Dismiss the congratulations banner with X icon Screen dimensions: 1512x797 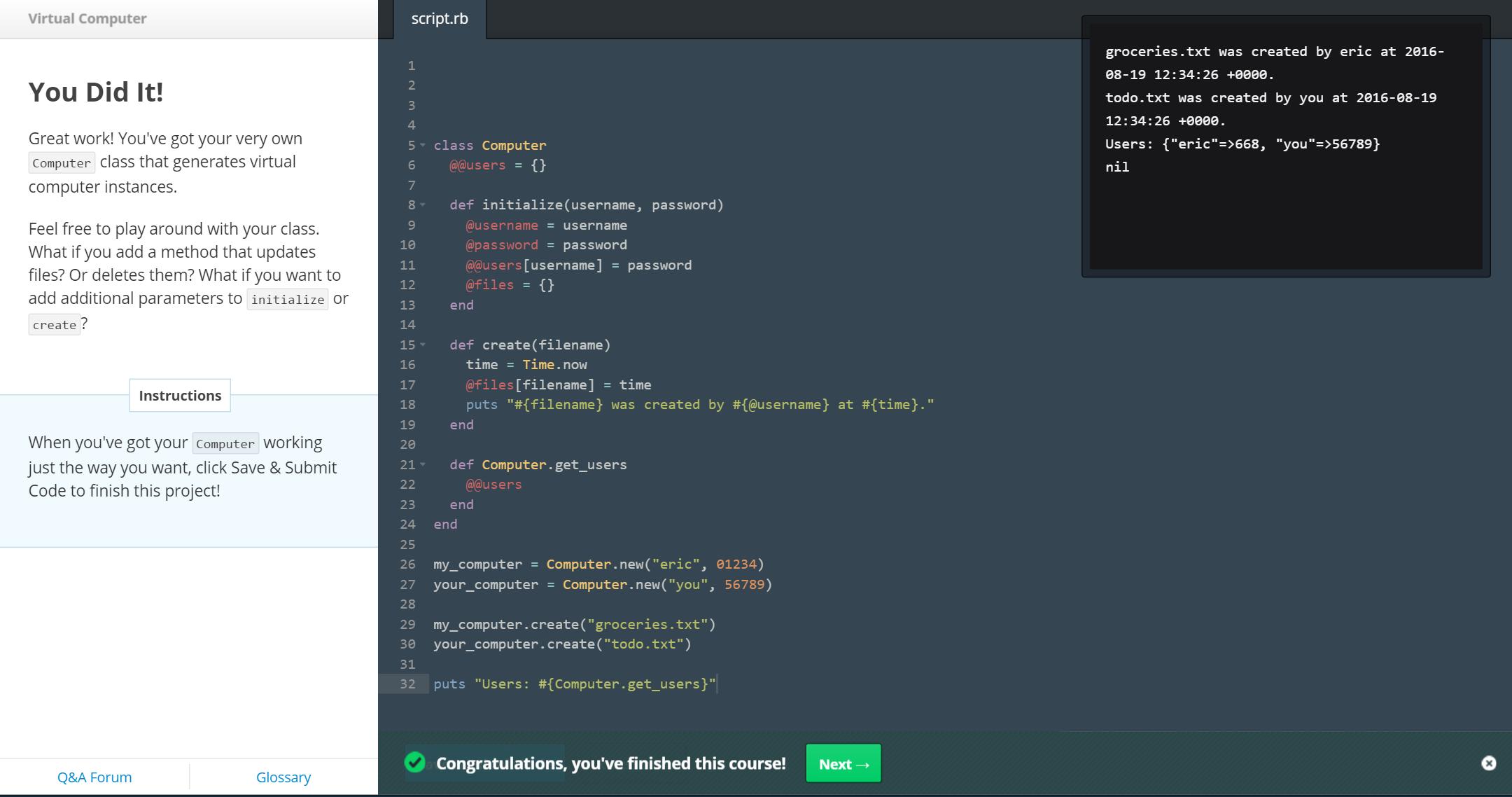pos(1488,763)
